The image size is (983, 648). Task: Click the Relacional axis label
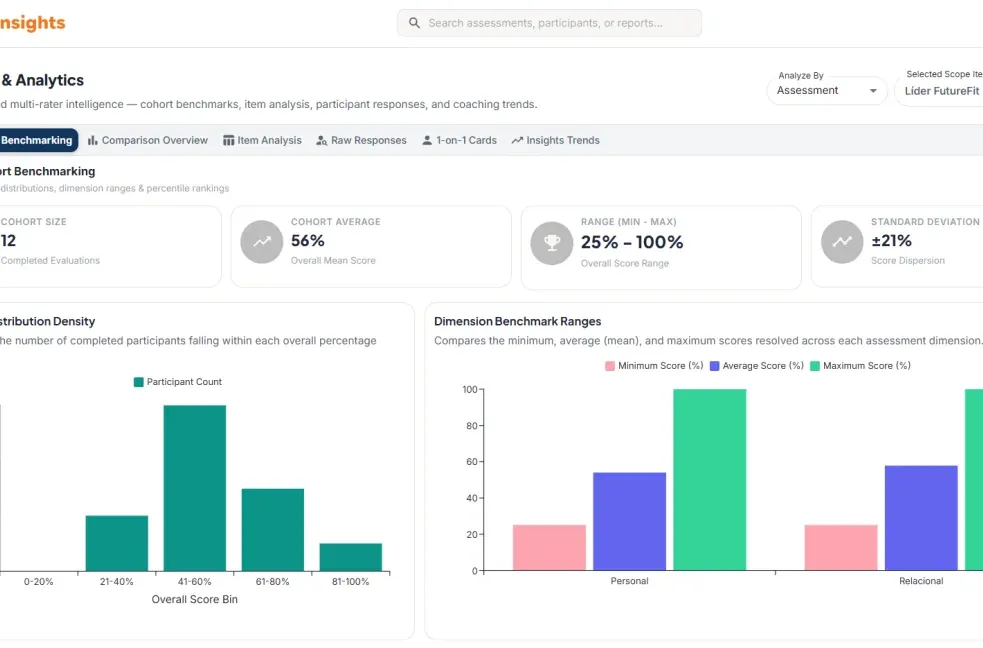tap(921, 581)
